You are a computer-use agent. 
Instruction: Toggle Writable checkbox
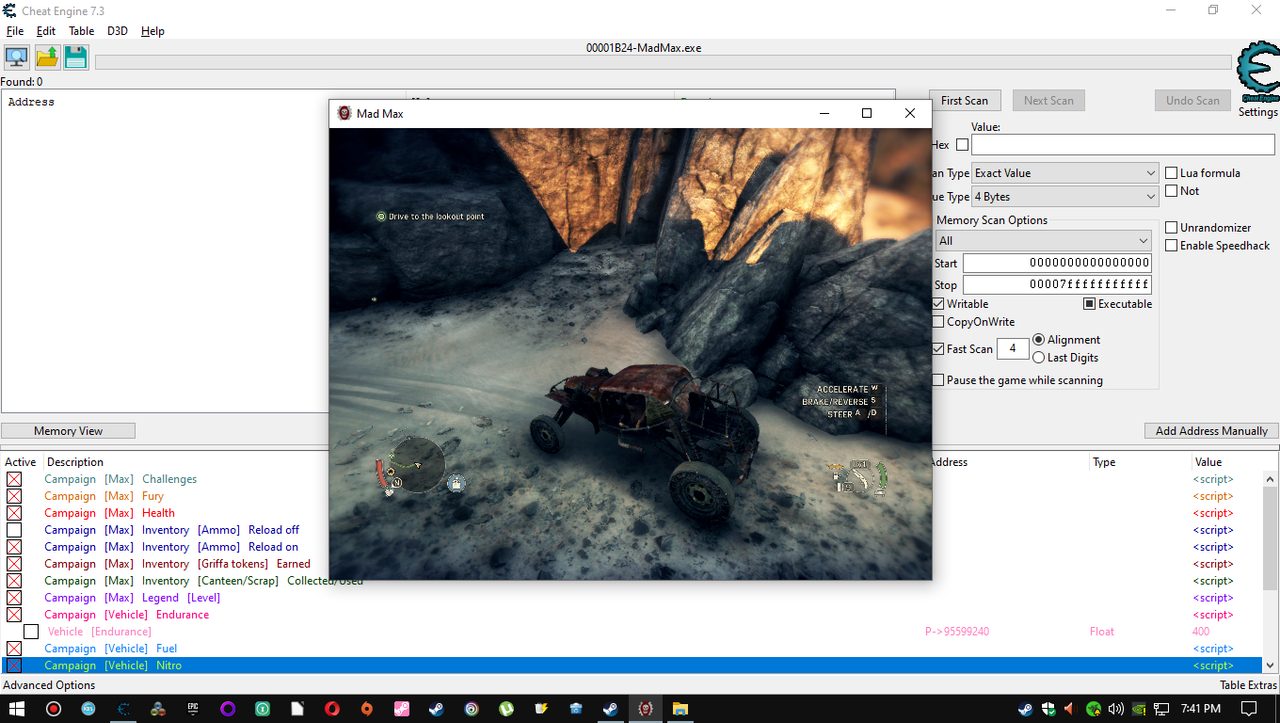pos(938,304)
